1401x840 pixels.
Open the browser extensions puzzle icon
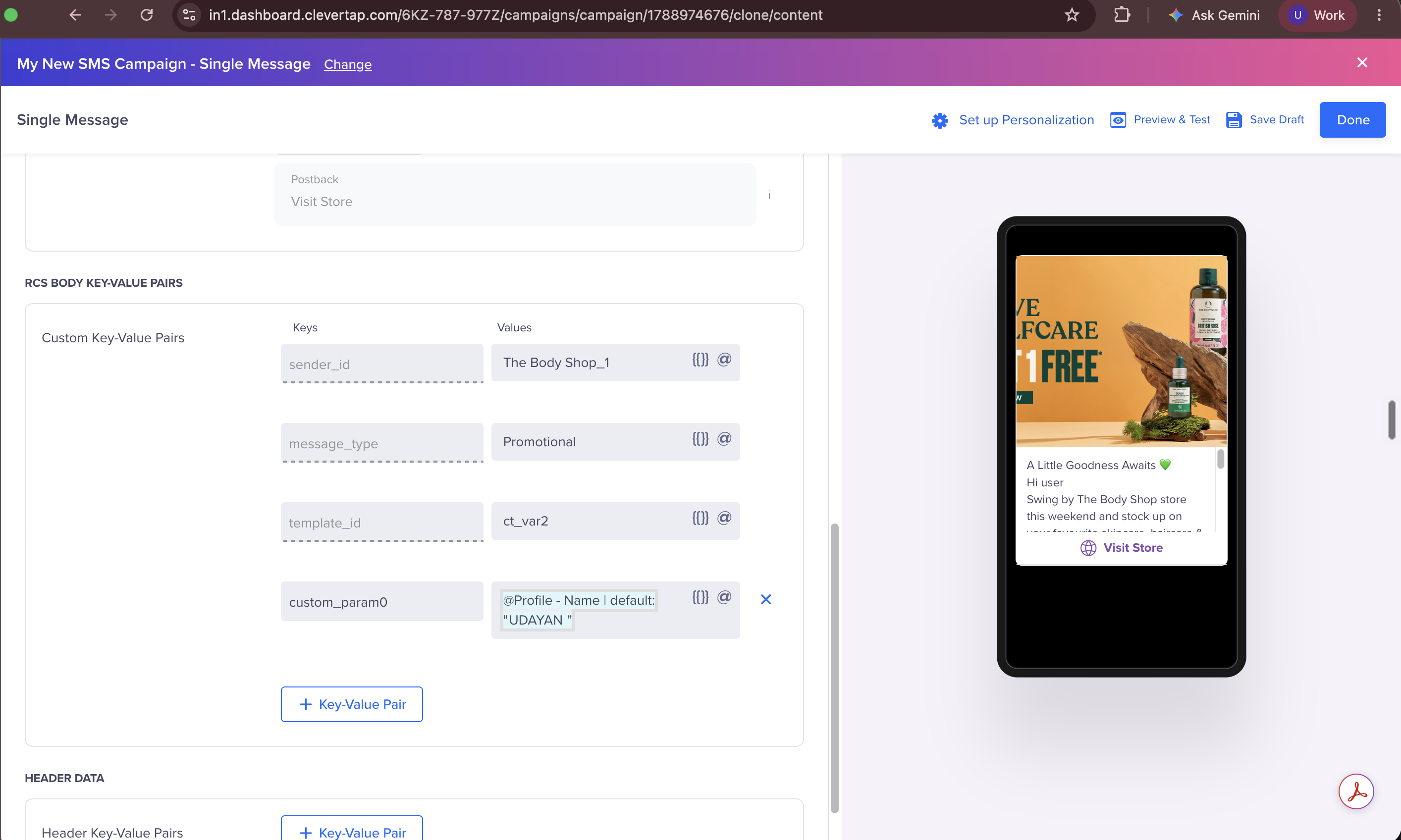[x=1122, y=15]
